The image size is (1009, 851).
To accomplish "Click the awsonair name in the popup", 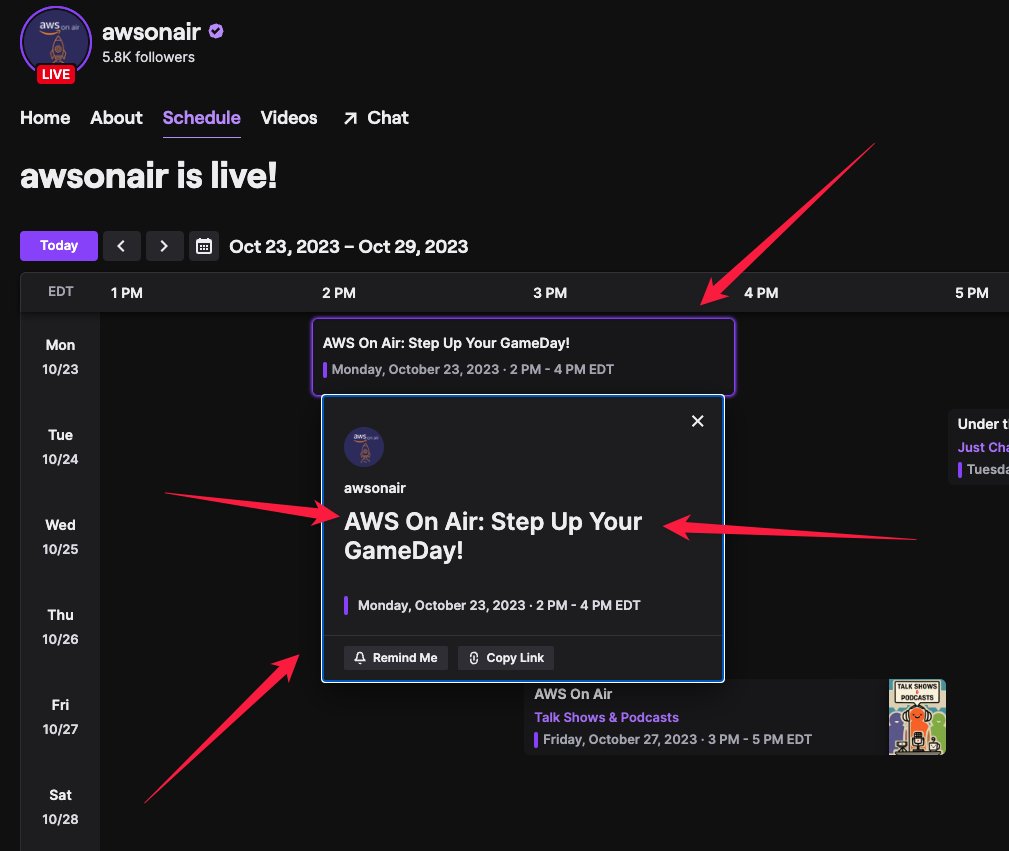I will tap(375, 488).
